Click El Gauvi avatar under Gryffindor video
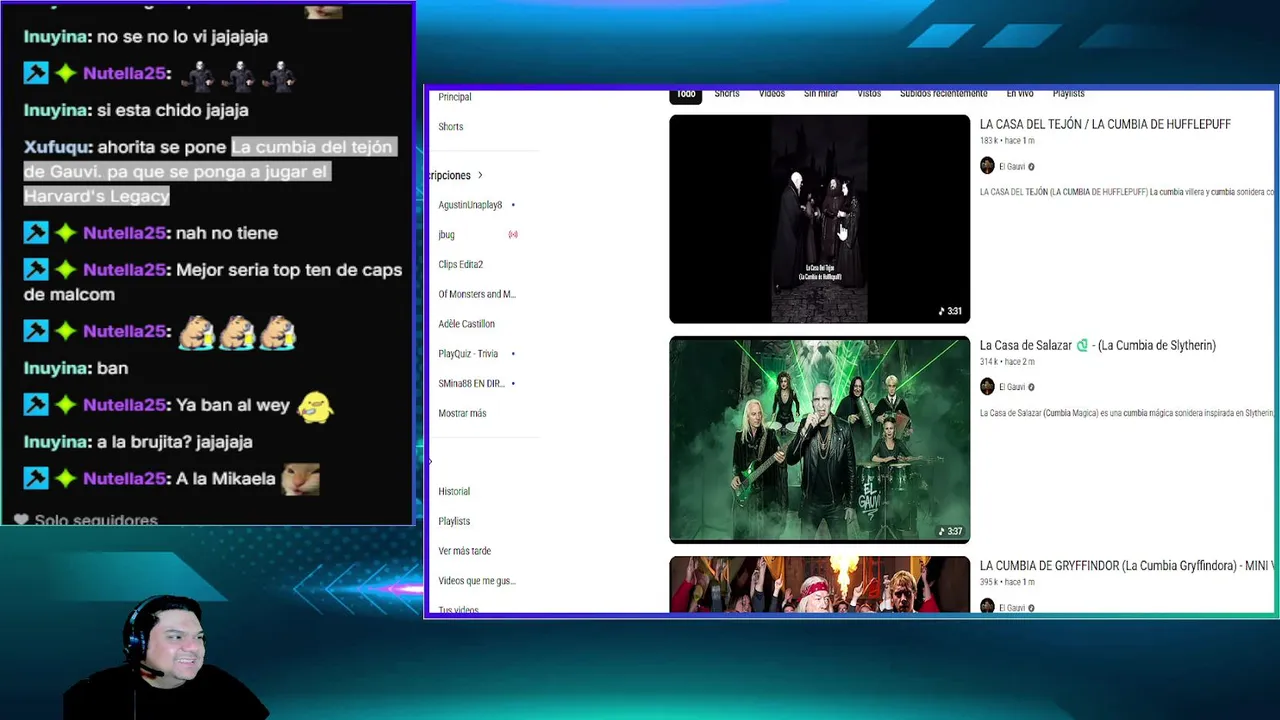The image size is (1280, 720). [x=987, y=607]
